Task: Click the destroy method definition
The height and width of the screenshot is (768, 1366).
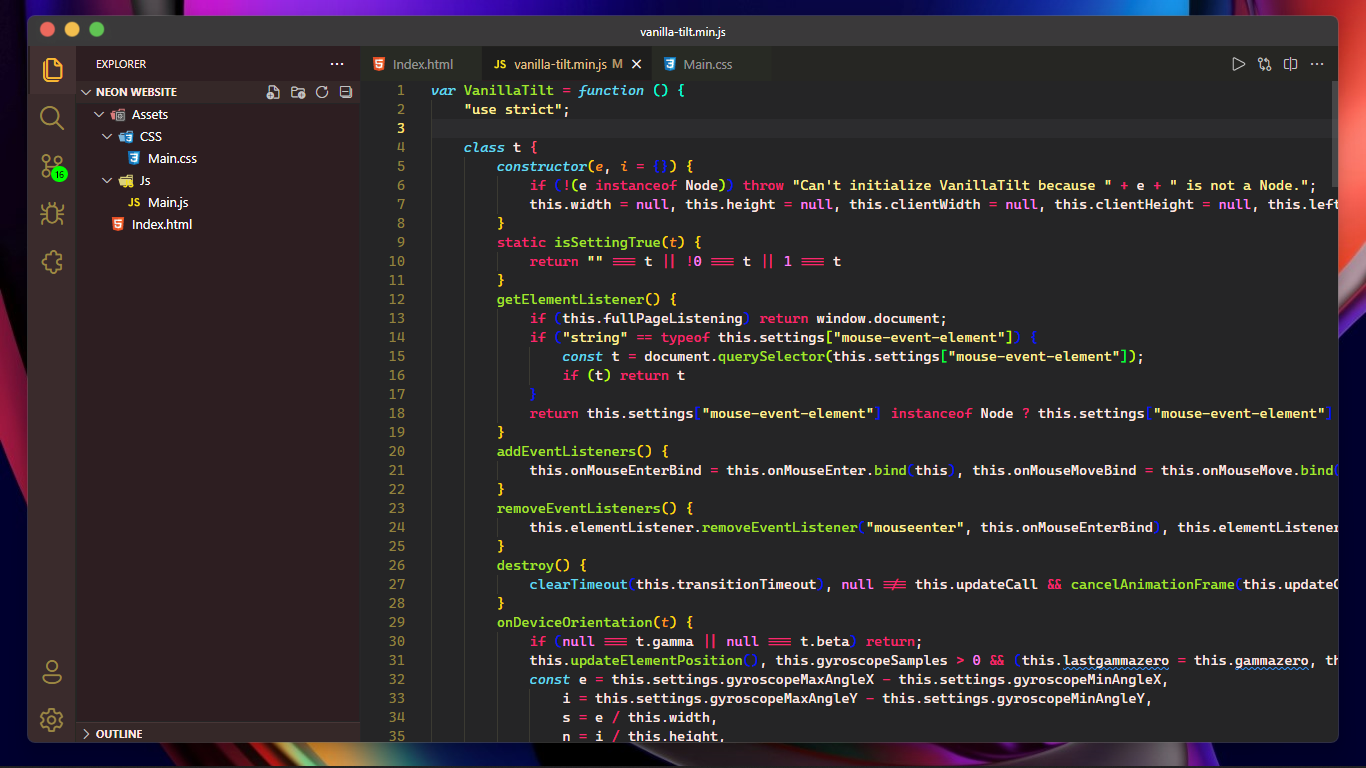Action: pos(525,565)
